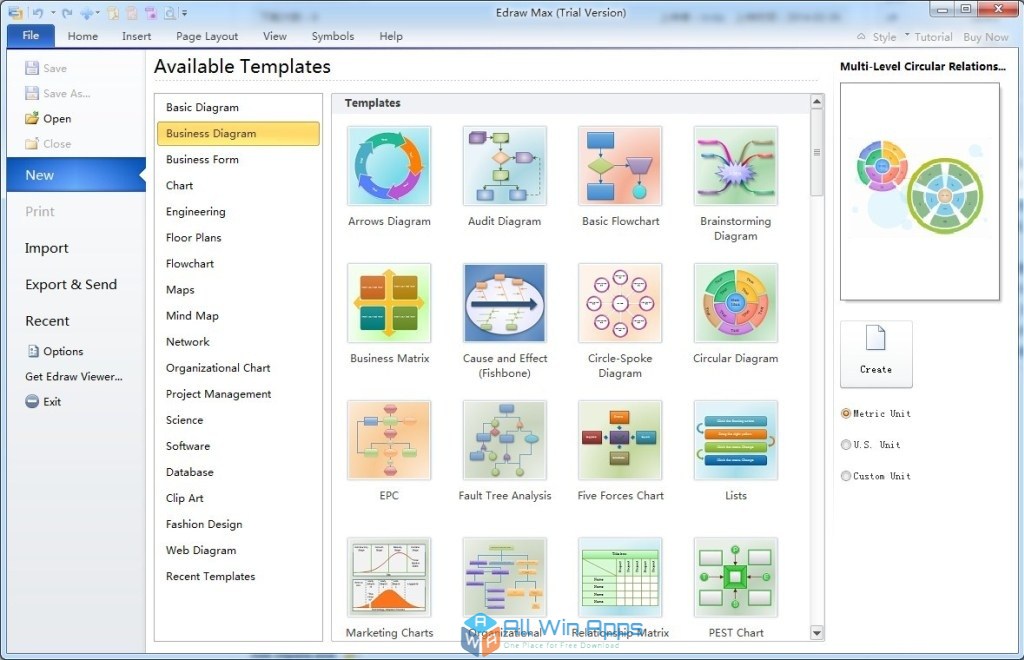
Task: Open dropdown arrow next to blue cross-arrows icon
Action: (97, 12)
